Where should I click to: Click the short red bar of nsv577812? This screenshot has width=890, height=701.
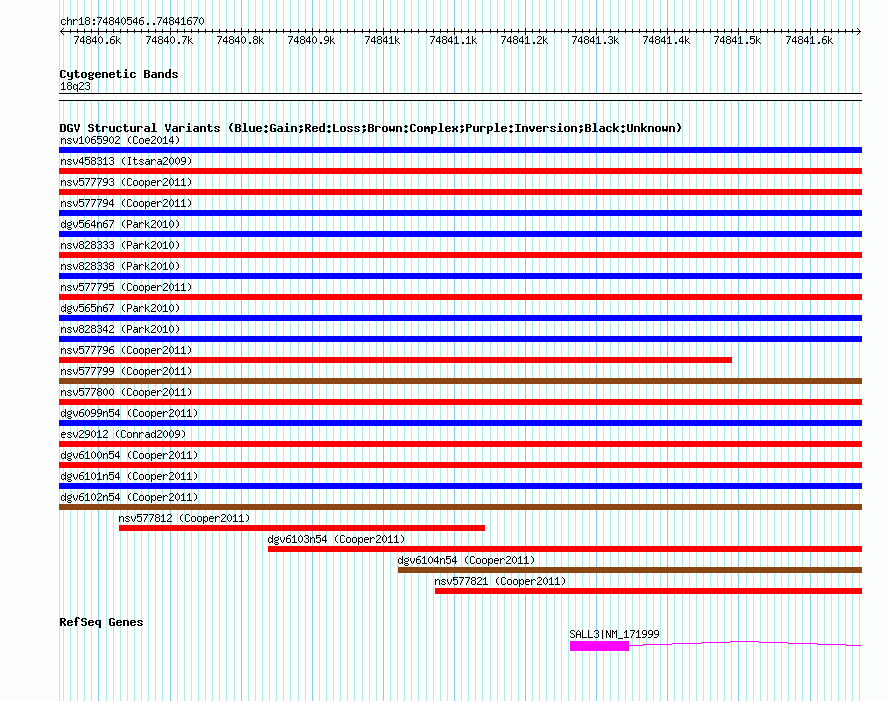[x=301, y=528]
